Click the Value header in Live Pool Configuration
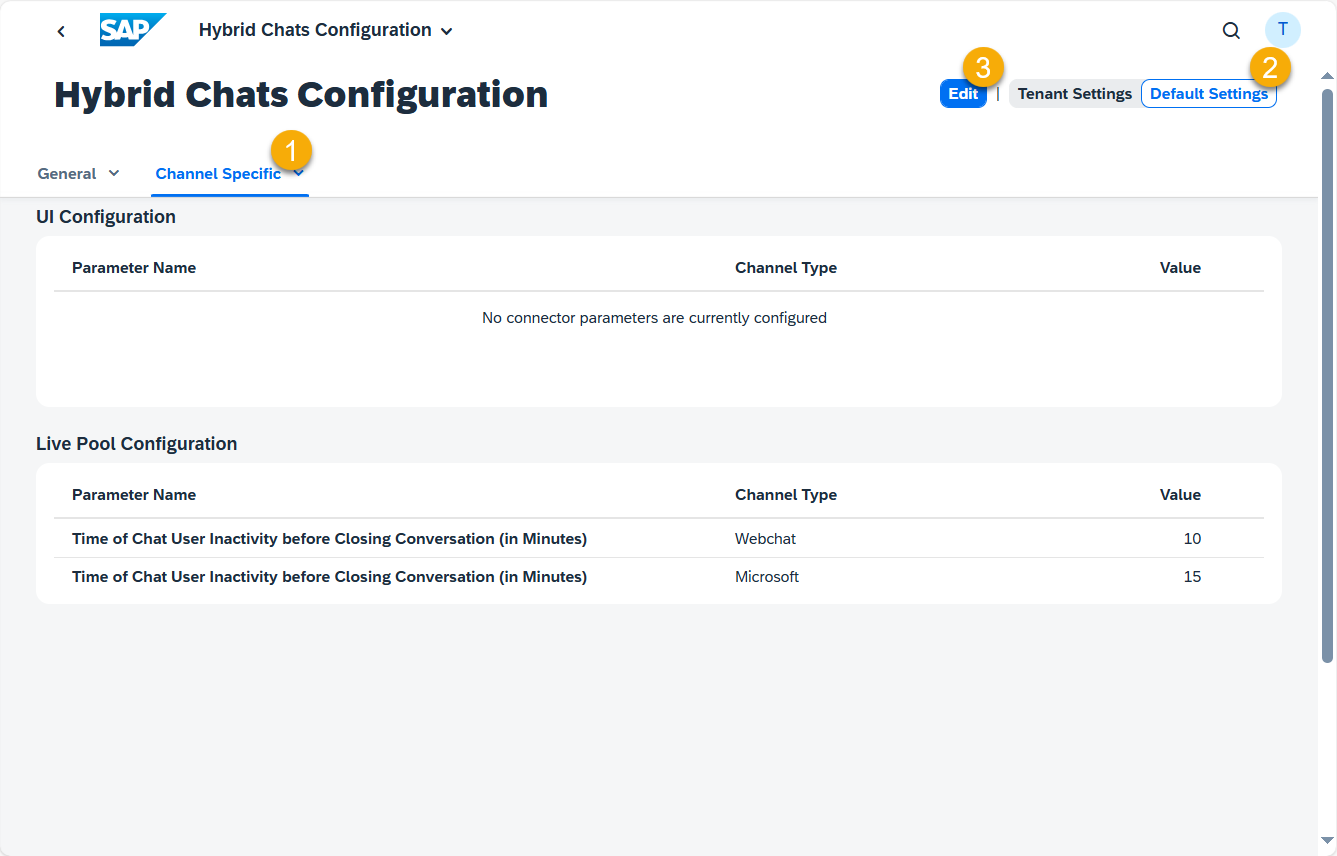The width and height of the screenshot is (1337, 856). click(1180, 495)
